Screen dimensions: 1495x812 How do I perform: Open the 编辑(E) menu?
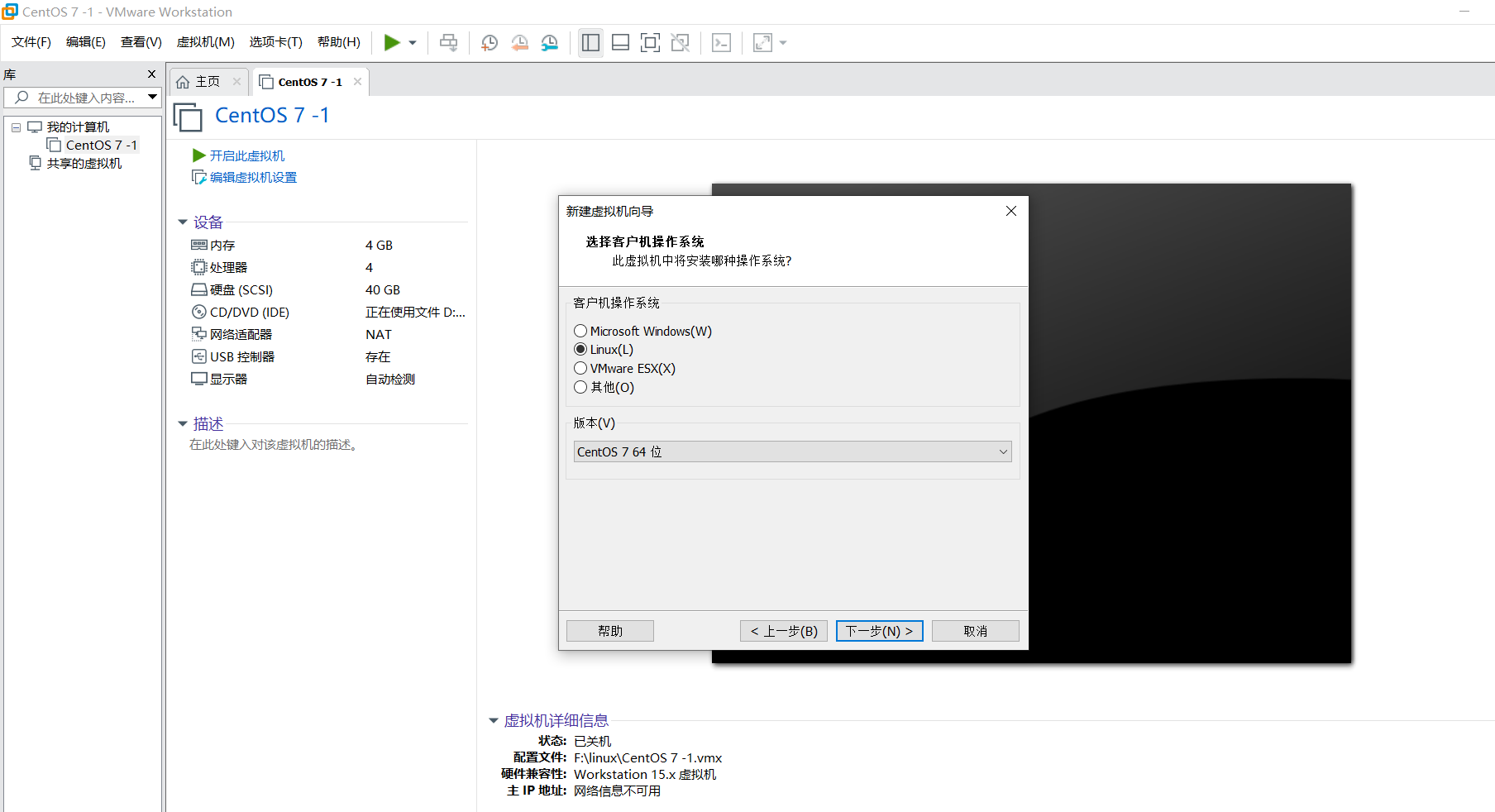86,42
